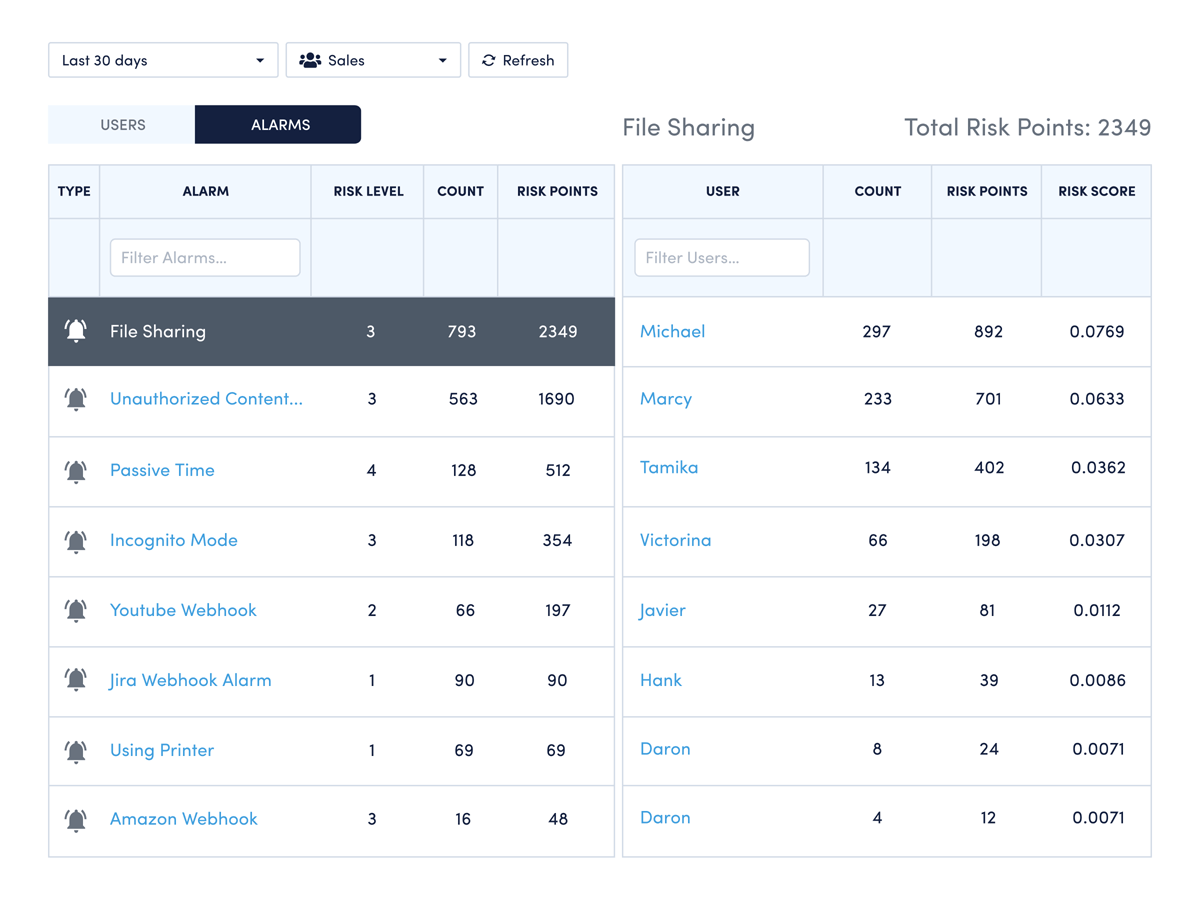Click the bell icon beside Youtube Webhook
Screen dimensions: 1200x900
click(76, 610)
